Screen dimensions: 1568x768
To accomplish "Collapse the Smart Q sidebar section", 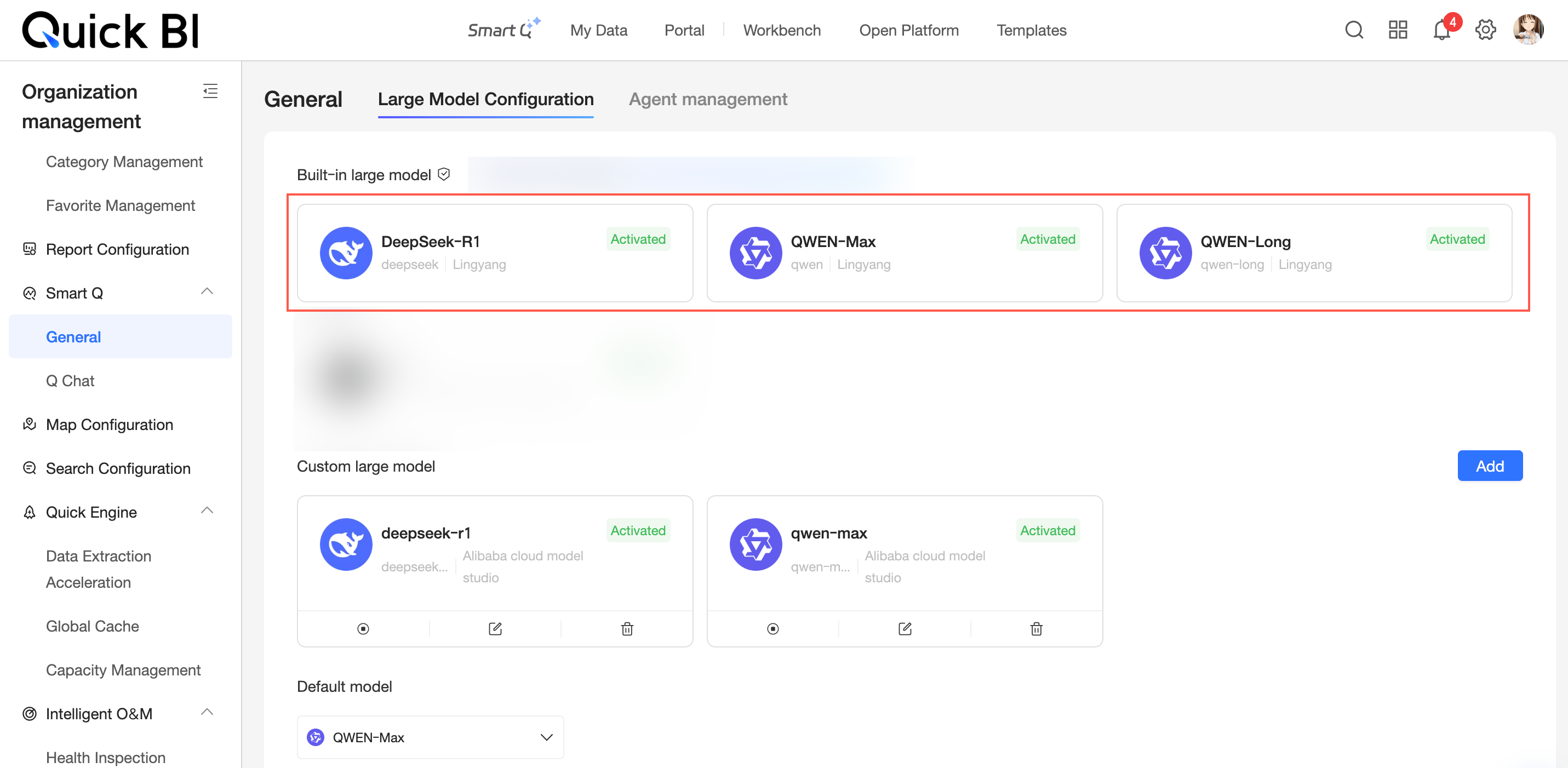I will point(207,291).
